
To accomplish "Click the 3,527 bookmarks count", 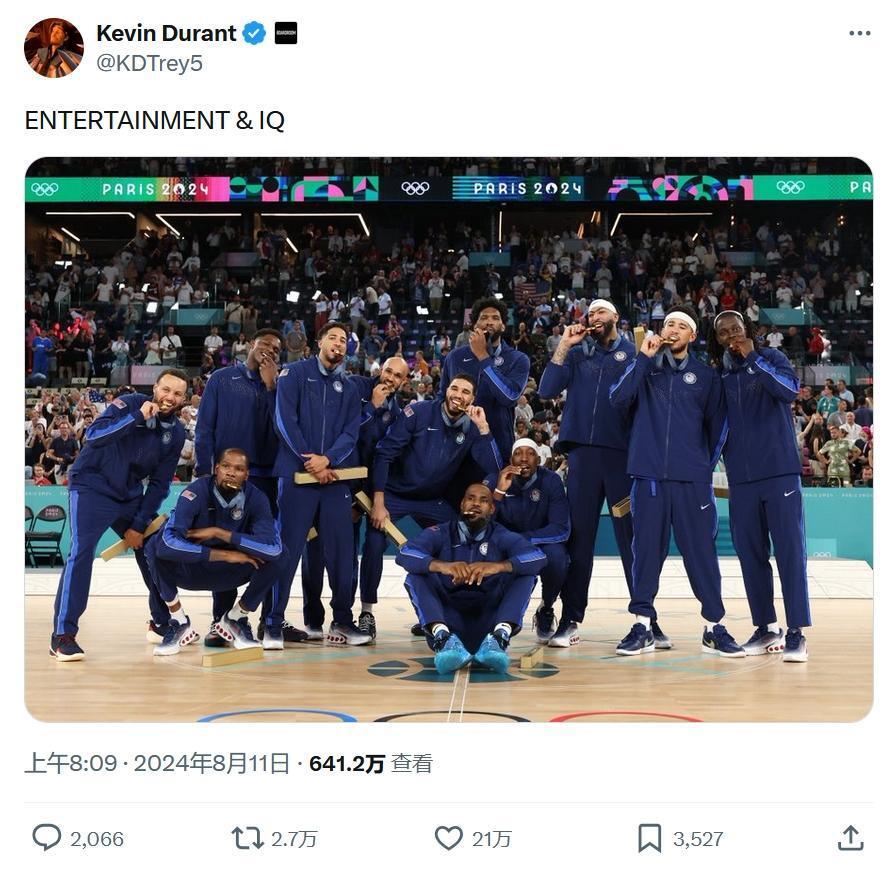I will tap(698, 839).
